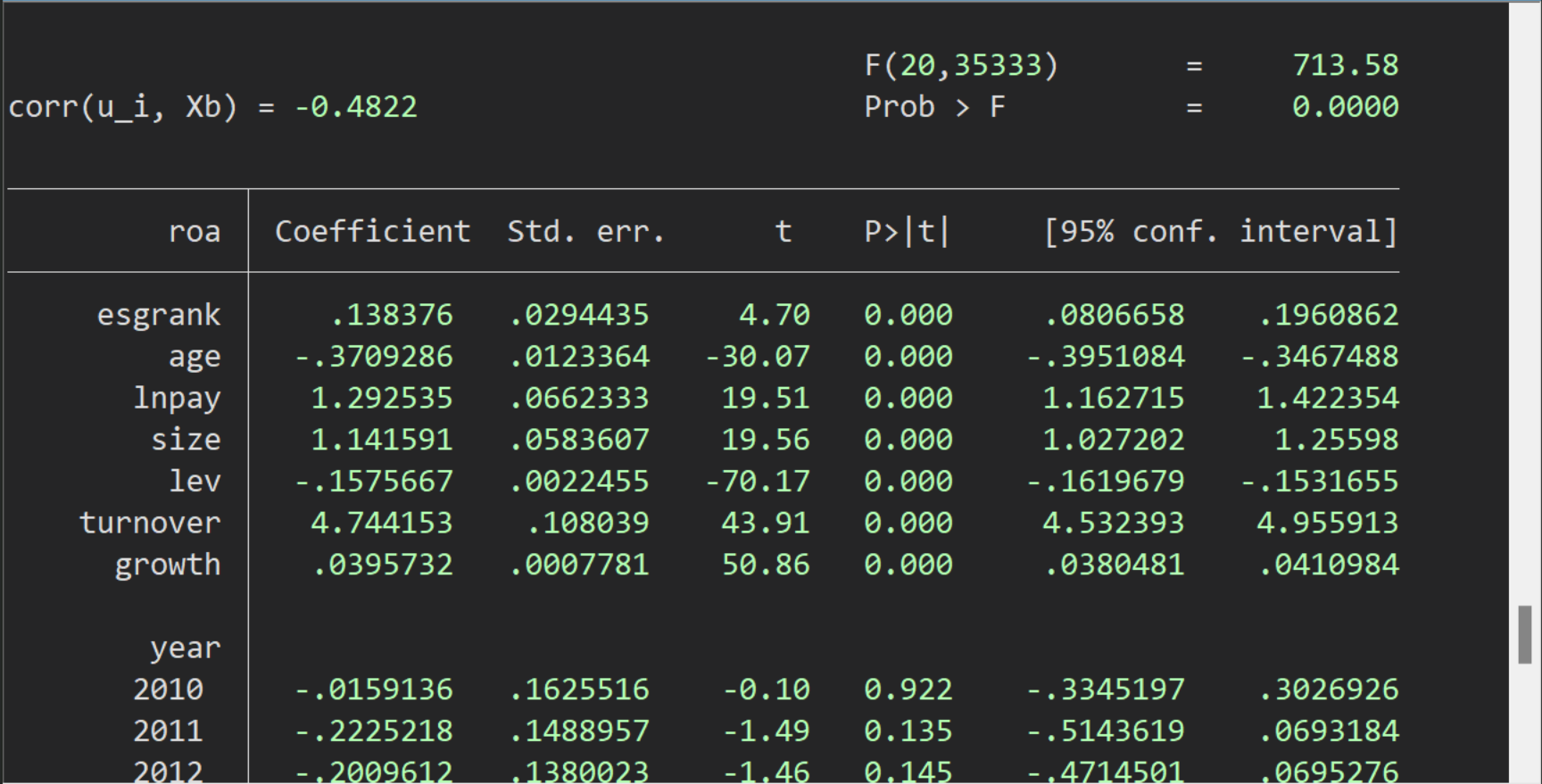Click the p-value 0.922 for year 2010

pyautogui.click(x=908, y=689)
